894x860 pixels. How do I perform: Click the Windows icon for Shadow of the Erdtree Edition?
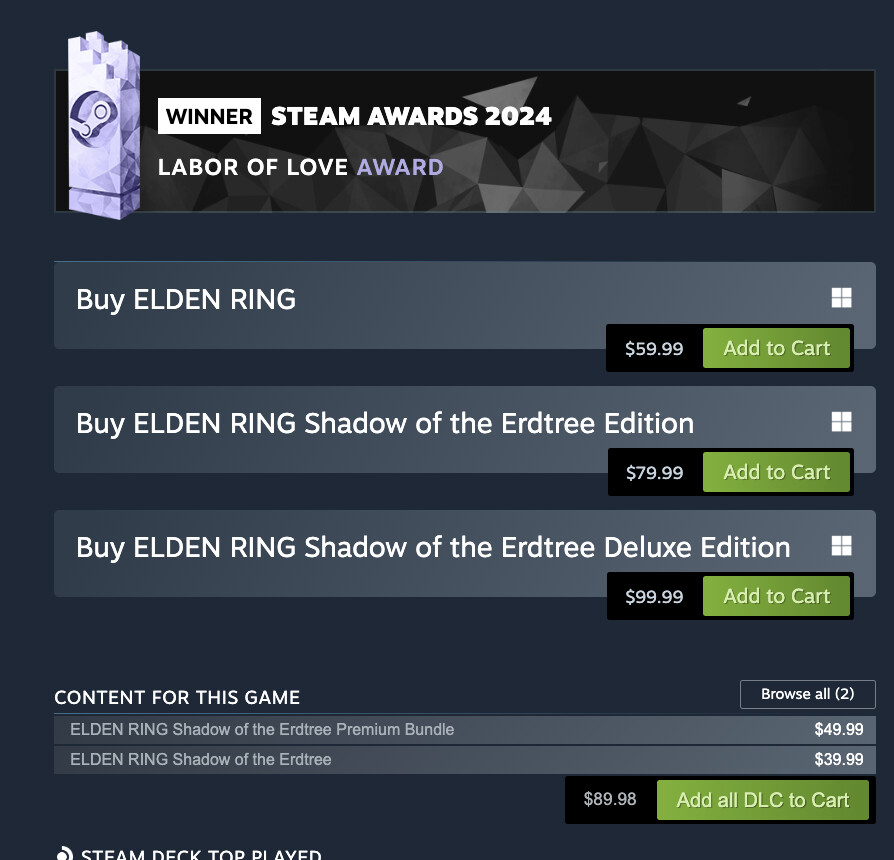point(841,422)
